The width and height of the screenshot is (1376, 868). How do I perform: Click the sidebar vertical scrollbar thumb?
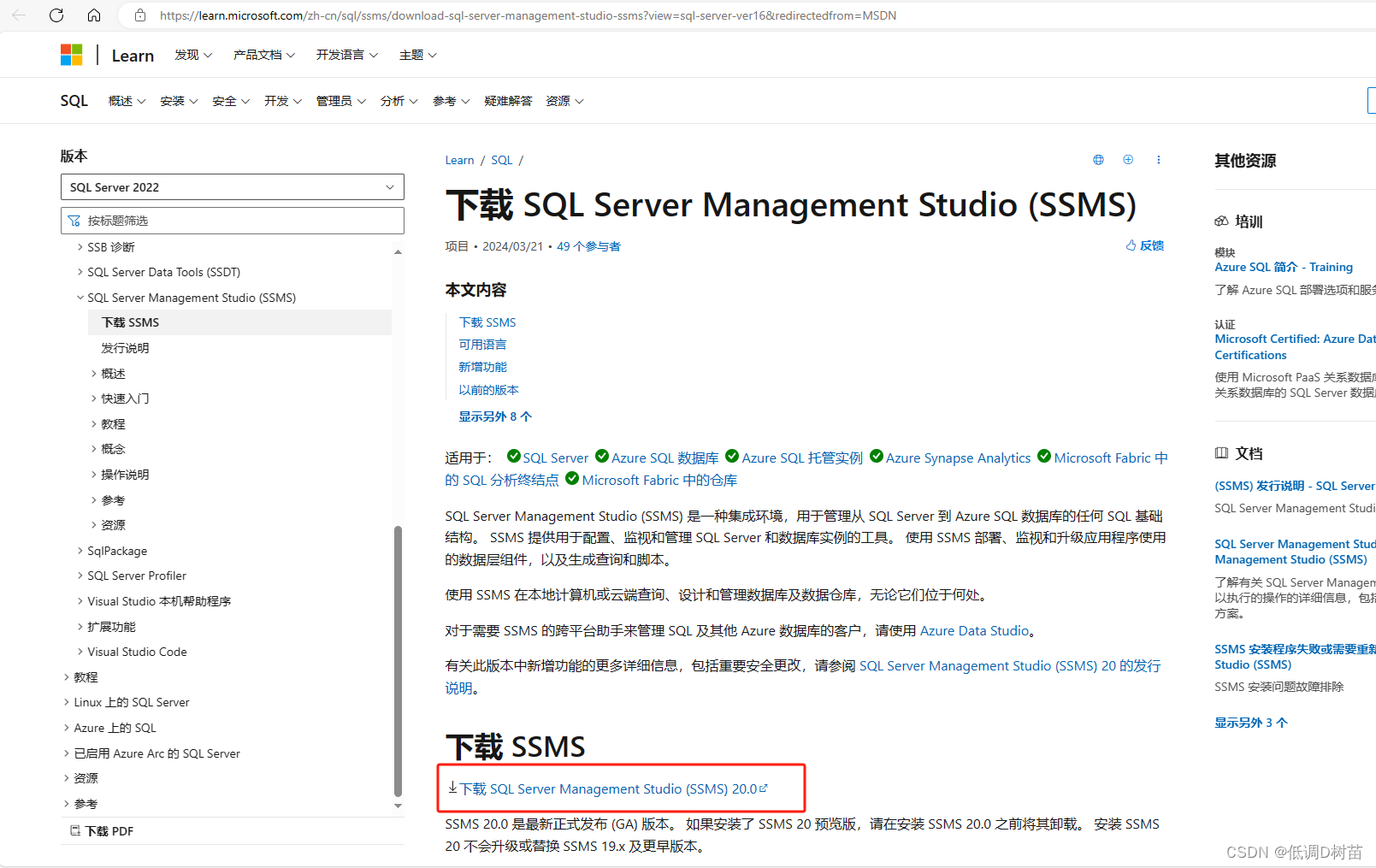pyautogui.click(x=398, y=661)
